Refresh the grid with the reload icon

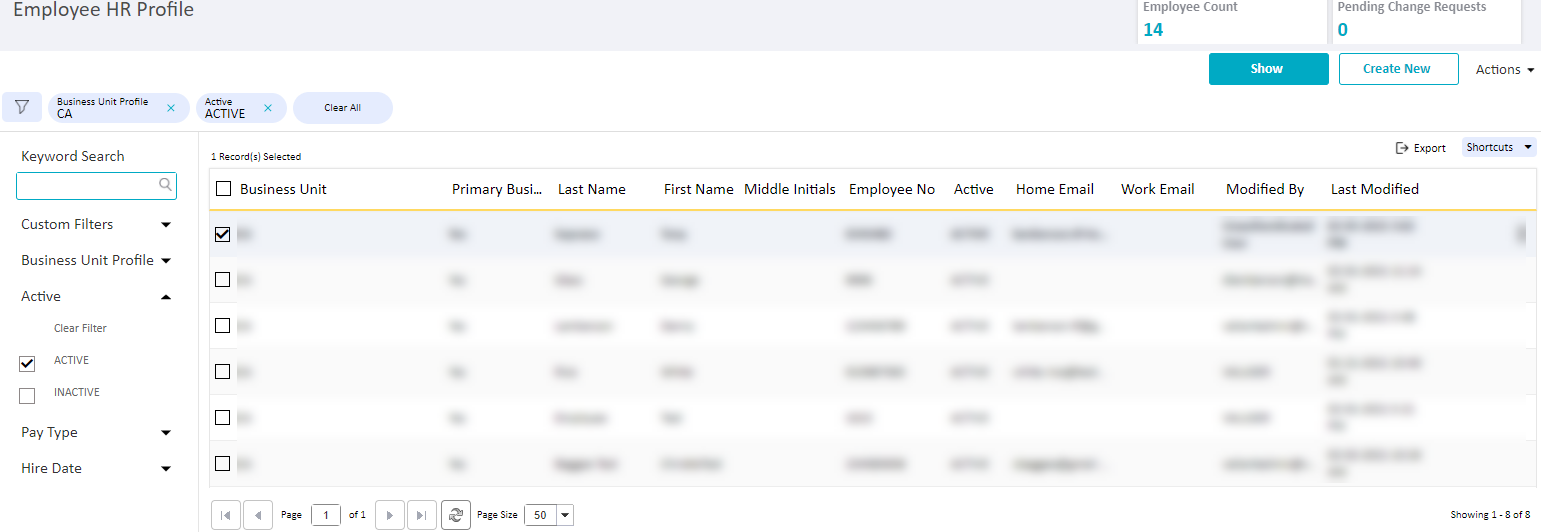point(456,515)
